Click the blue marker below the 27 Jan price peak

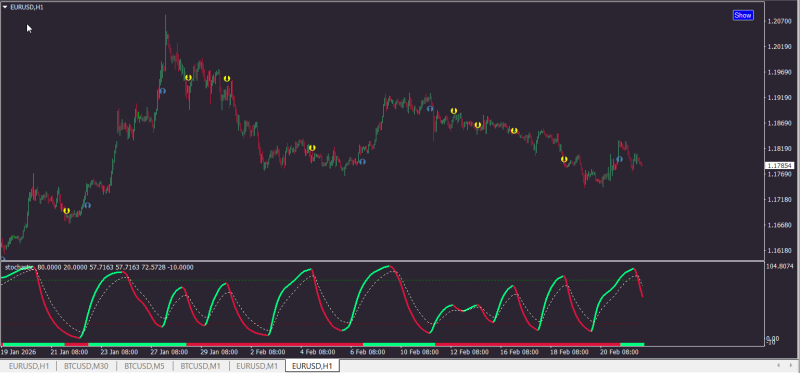[163, 91]
